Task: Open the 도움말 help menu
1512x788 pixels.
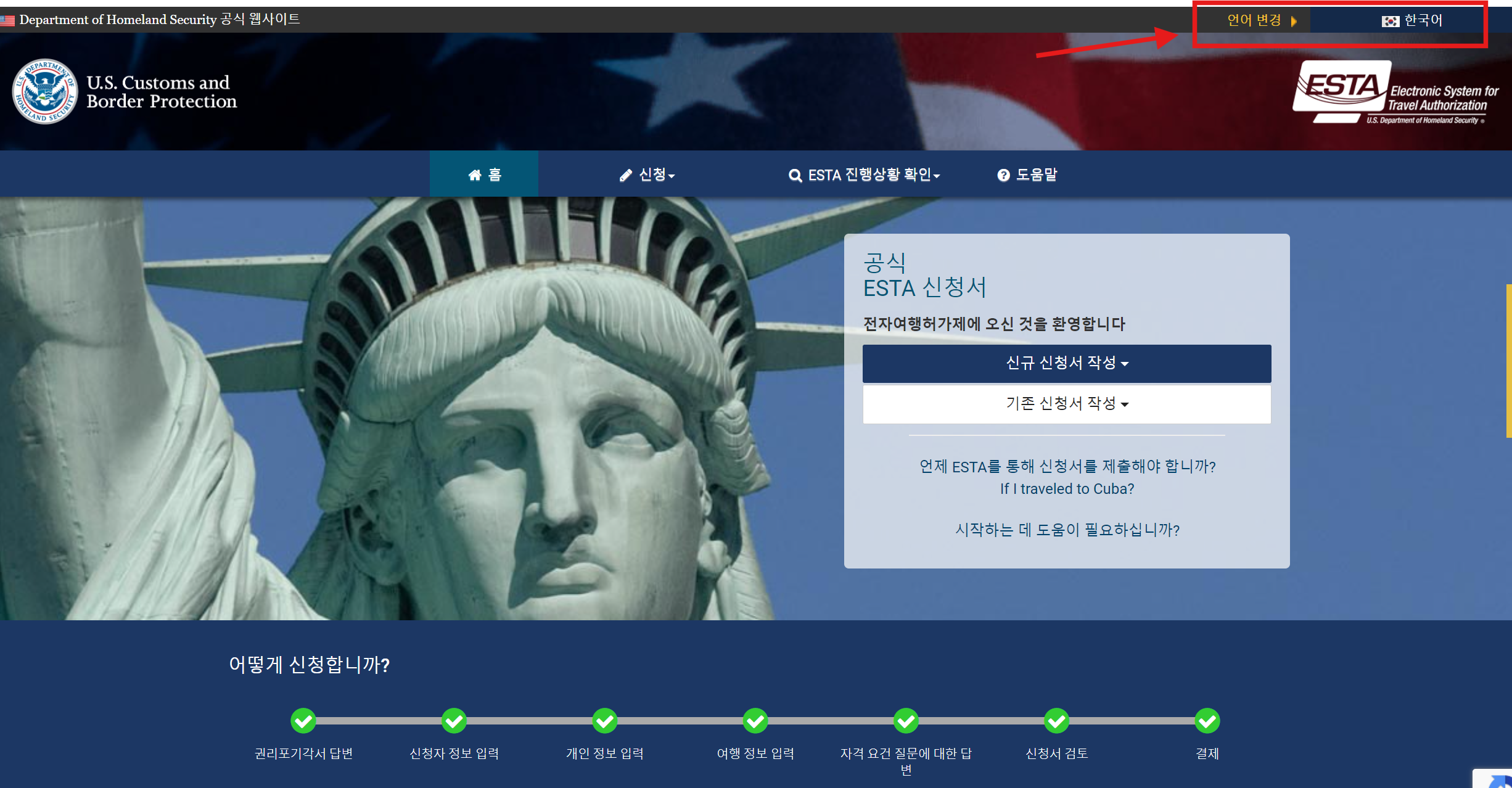Action: (x=1036, y=175)
